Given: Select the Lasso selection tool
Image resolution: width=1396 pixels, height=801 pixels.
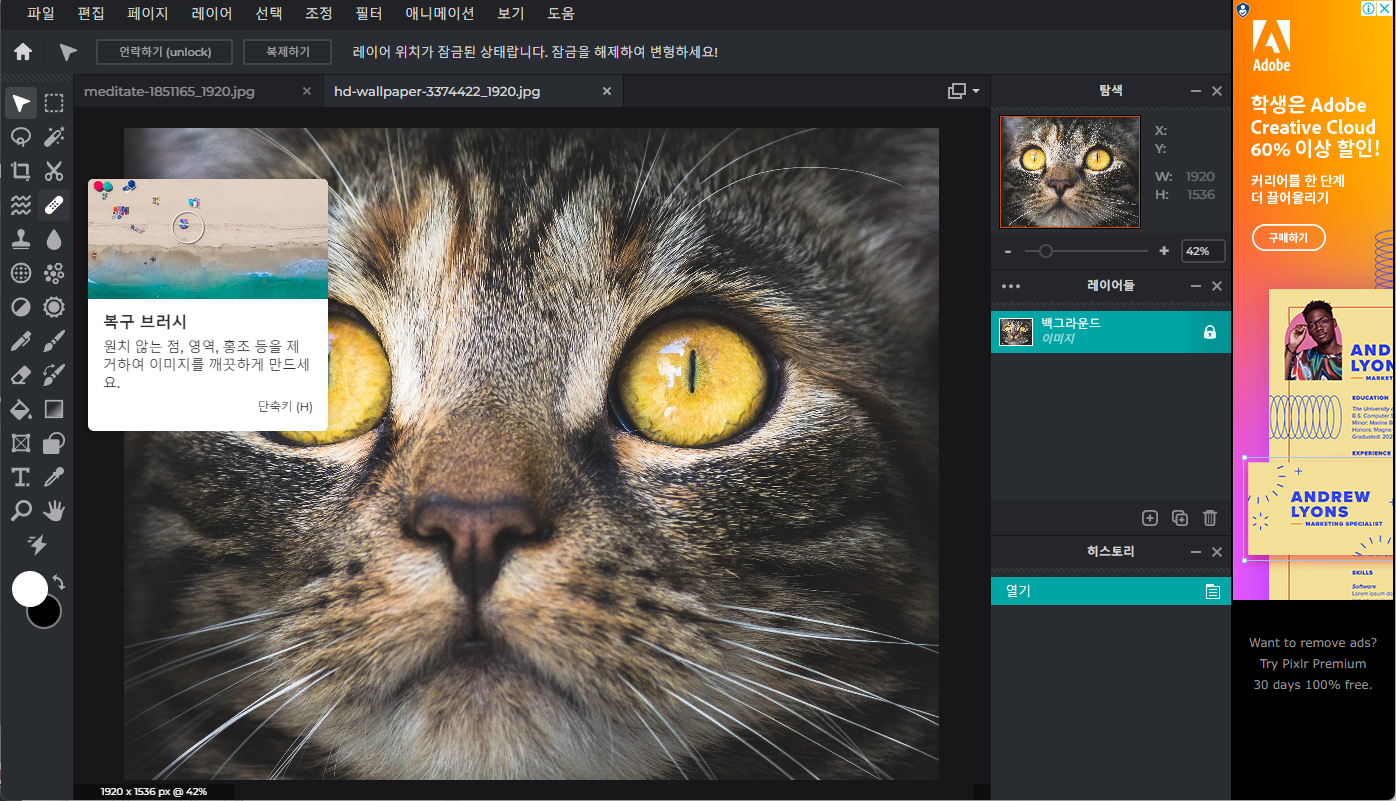Looking at the screenshot, I should tap(21, 137).
